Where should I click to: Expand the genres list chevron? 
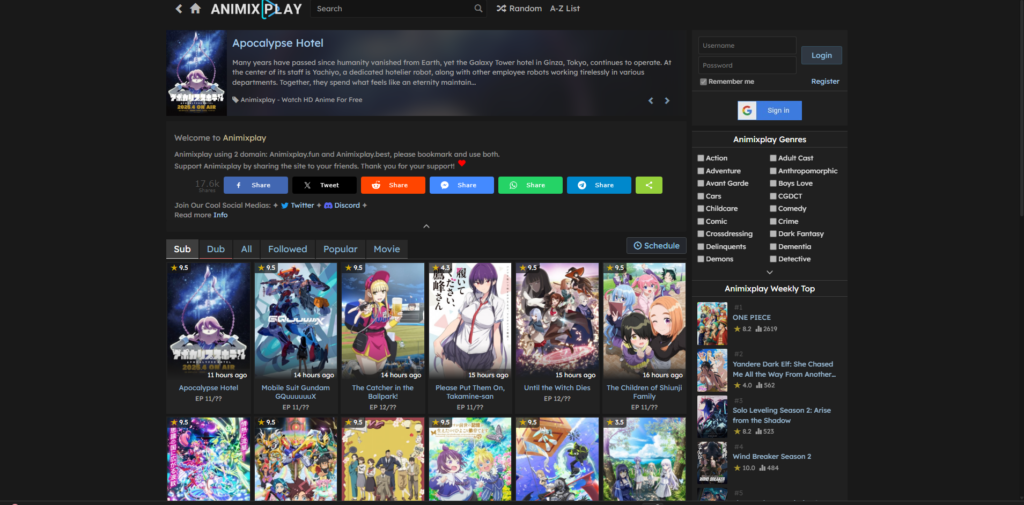tap(769, 272)
